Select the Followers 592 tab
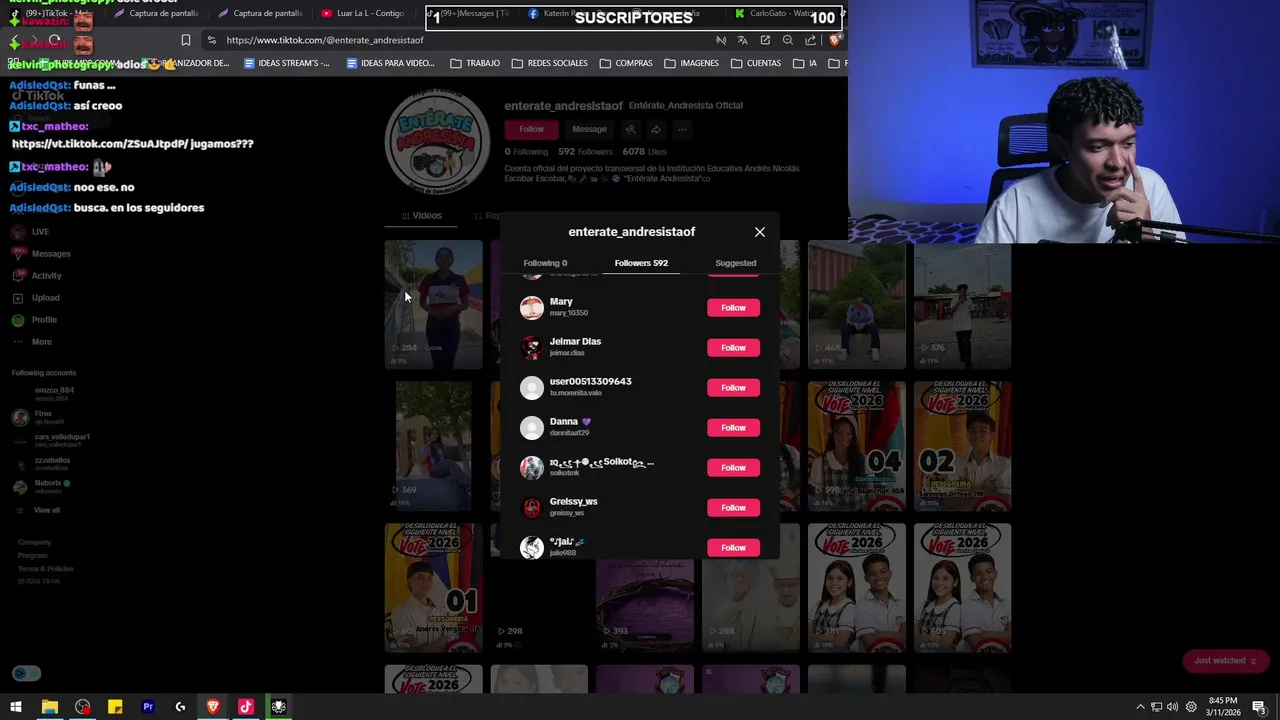The height and width of the screenshot is (720, 1280). tap(641, 263)
